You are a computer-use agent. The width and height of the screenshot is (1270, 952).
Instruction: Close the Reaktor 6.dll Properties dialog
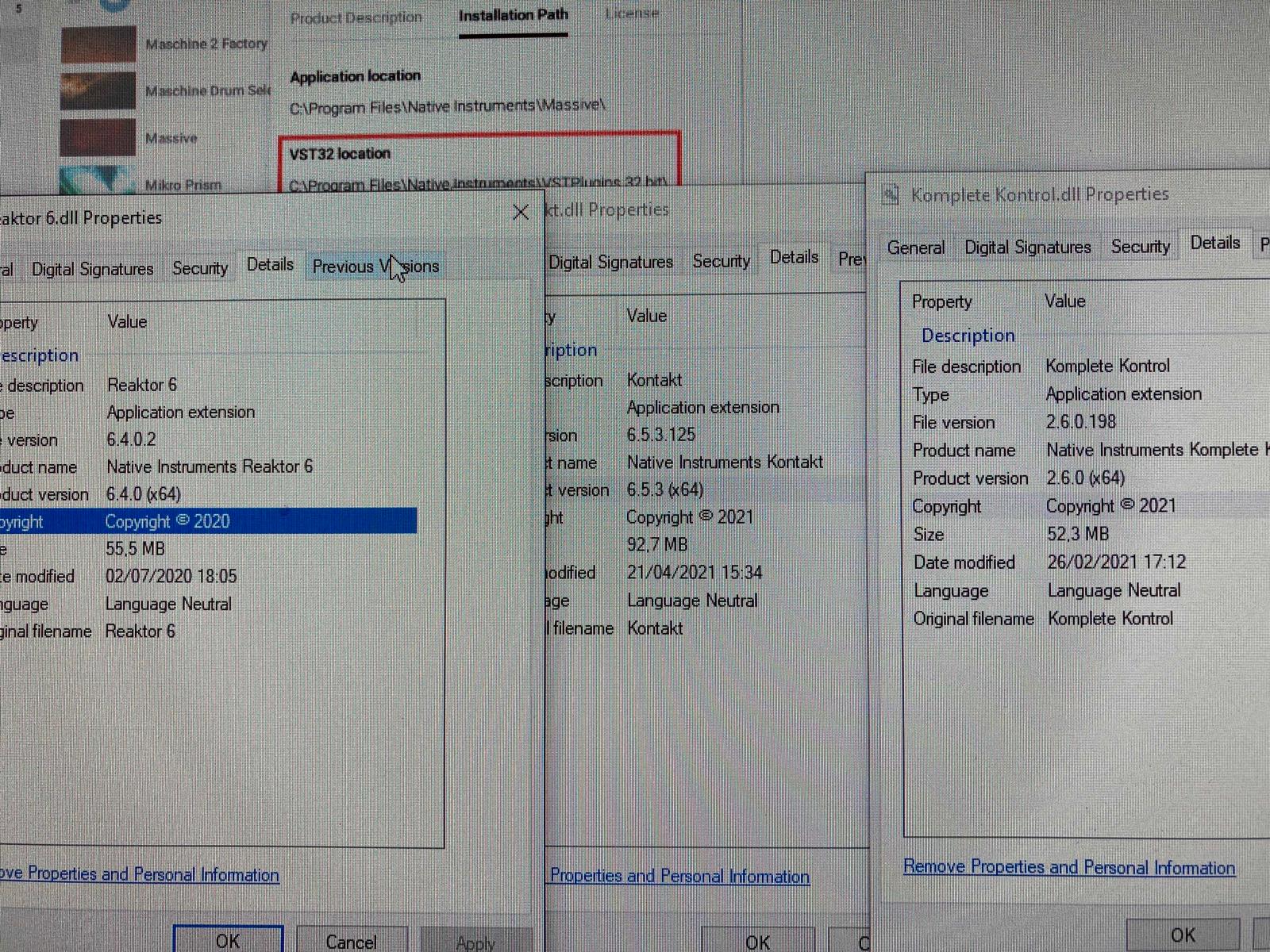pos(521,212)
